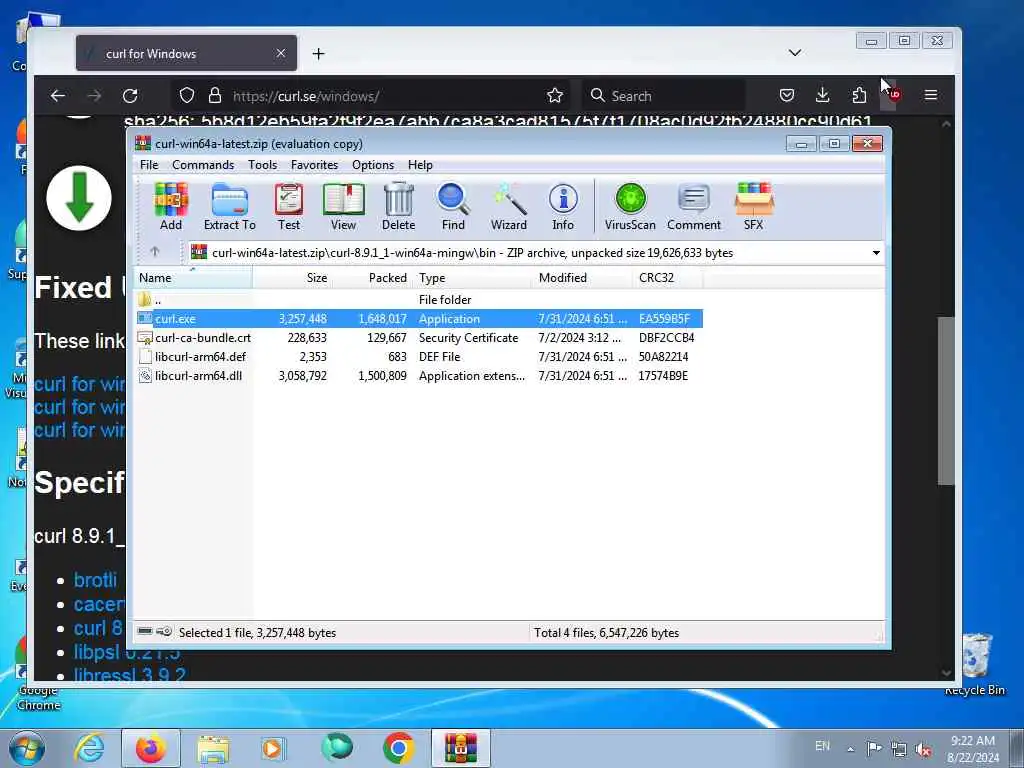
Task: Click the taskbar clock showing 9:22 AM
Action: 973,748
